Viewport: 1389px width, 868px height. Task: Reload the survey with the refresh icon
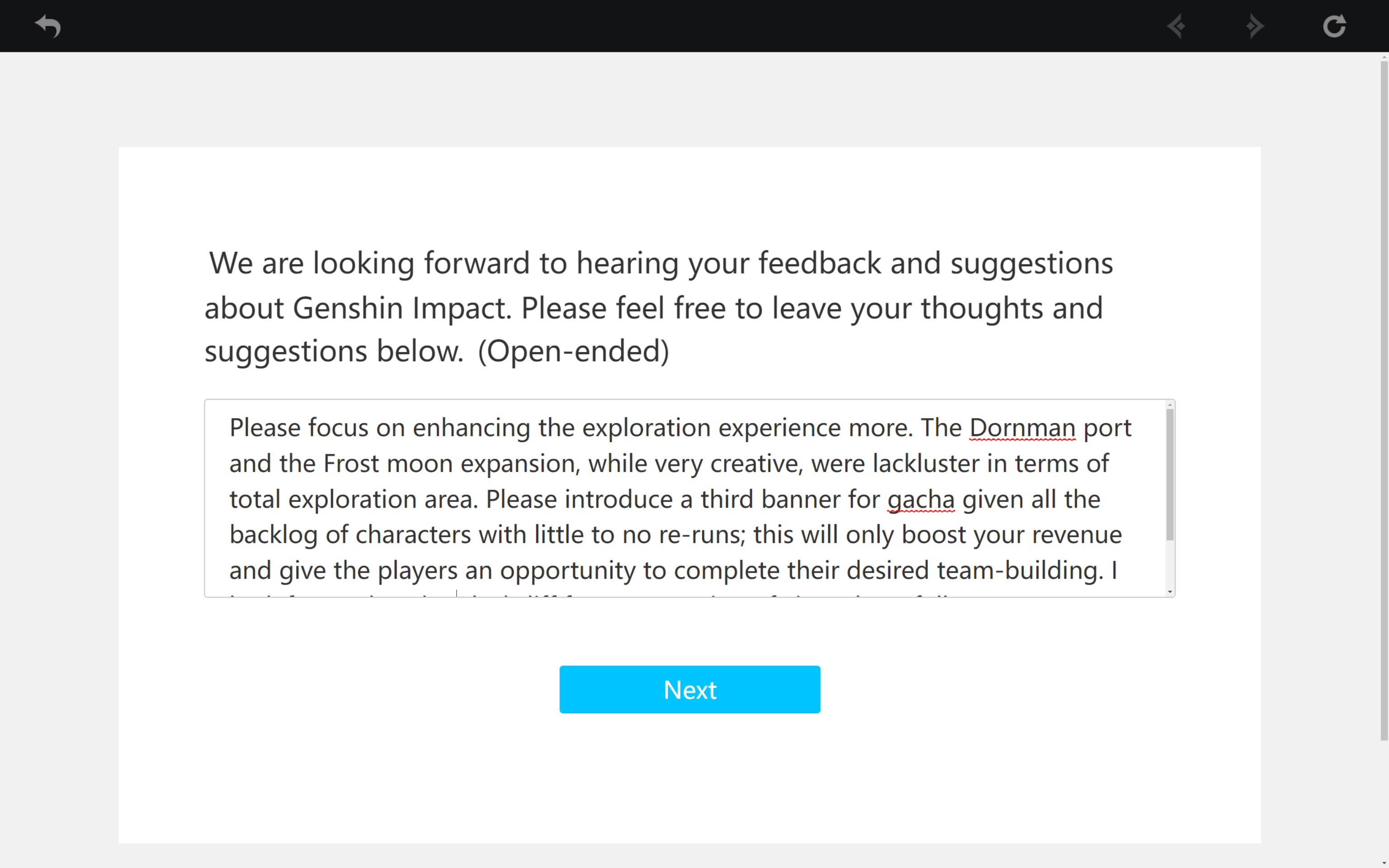point(1334,26)
